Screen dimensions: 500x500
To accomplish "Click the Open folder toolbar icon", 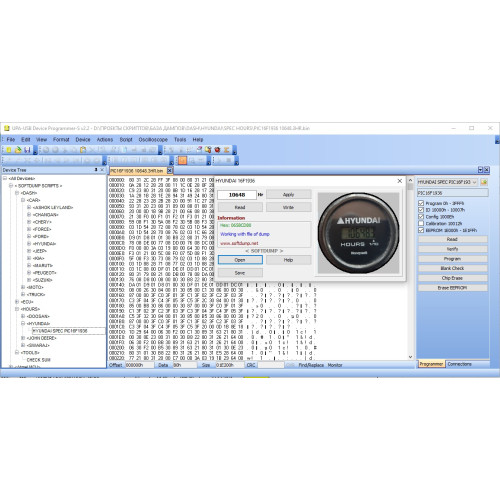I will 18,150.
